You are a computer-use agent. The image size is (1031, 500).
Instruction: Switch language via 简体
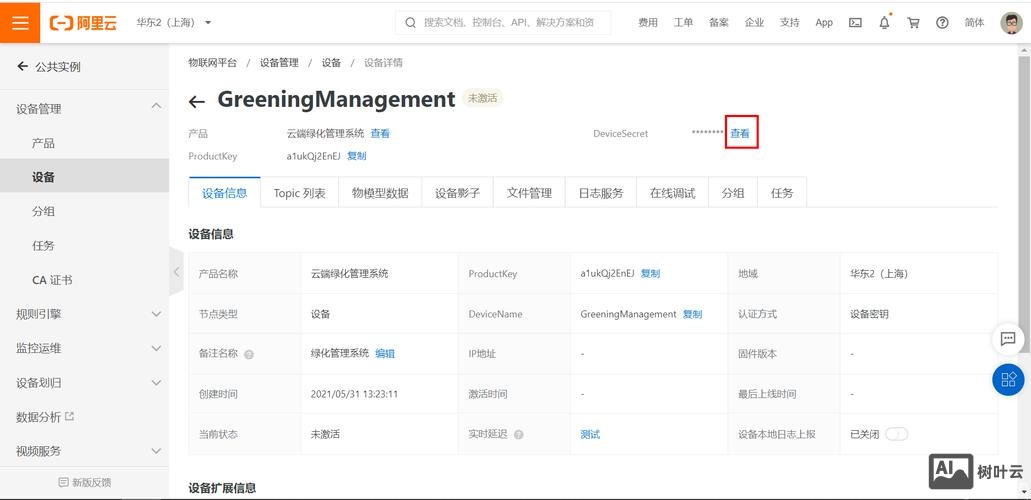974,22
